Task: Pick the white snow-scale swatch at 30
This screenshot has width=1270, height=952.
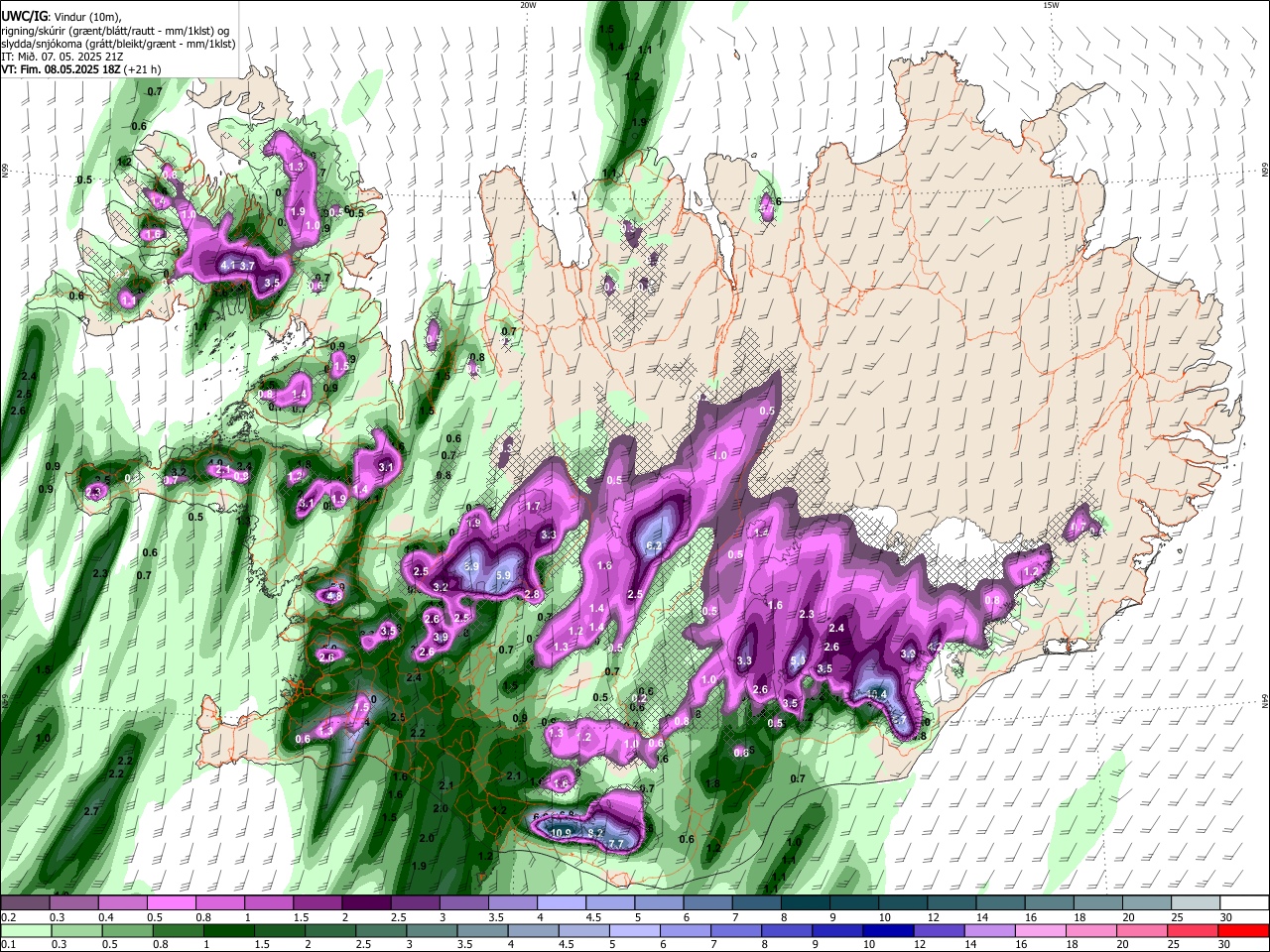Action: pos(1244,904)
